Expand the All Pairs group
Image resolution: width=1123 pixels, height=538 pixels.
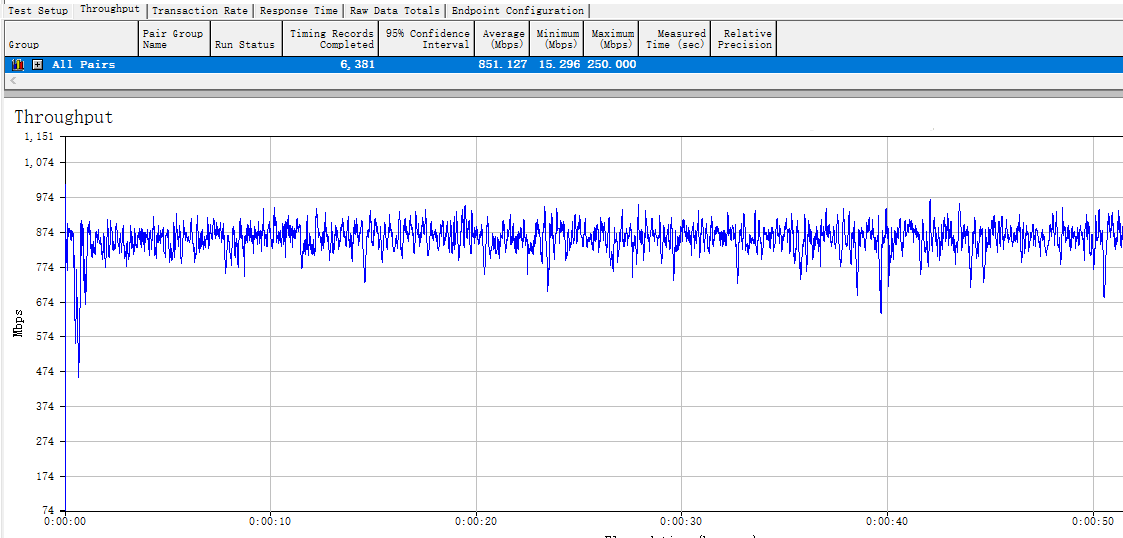coord(37,64)
